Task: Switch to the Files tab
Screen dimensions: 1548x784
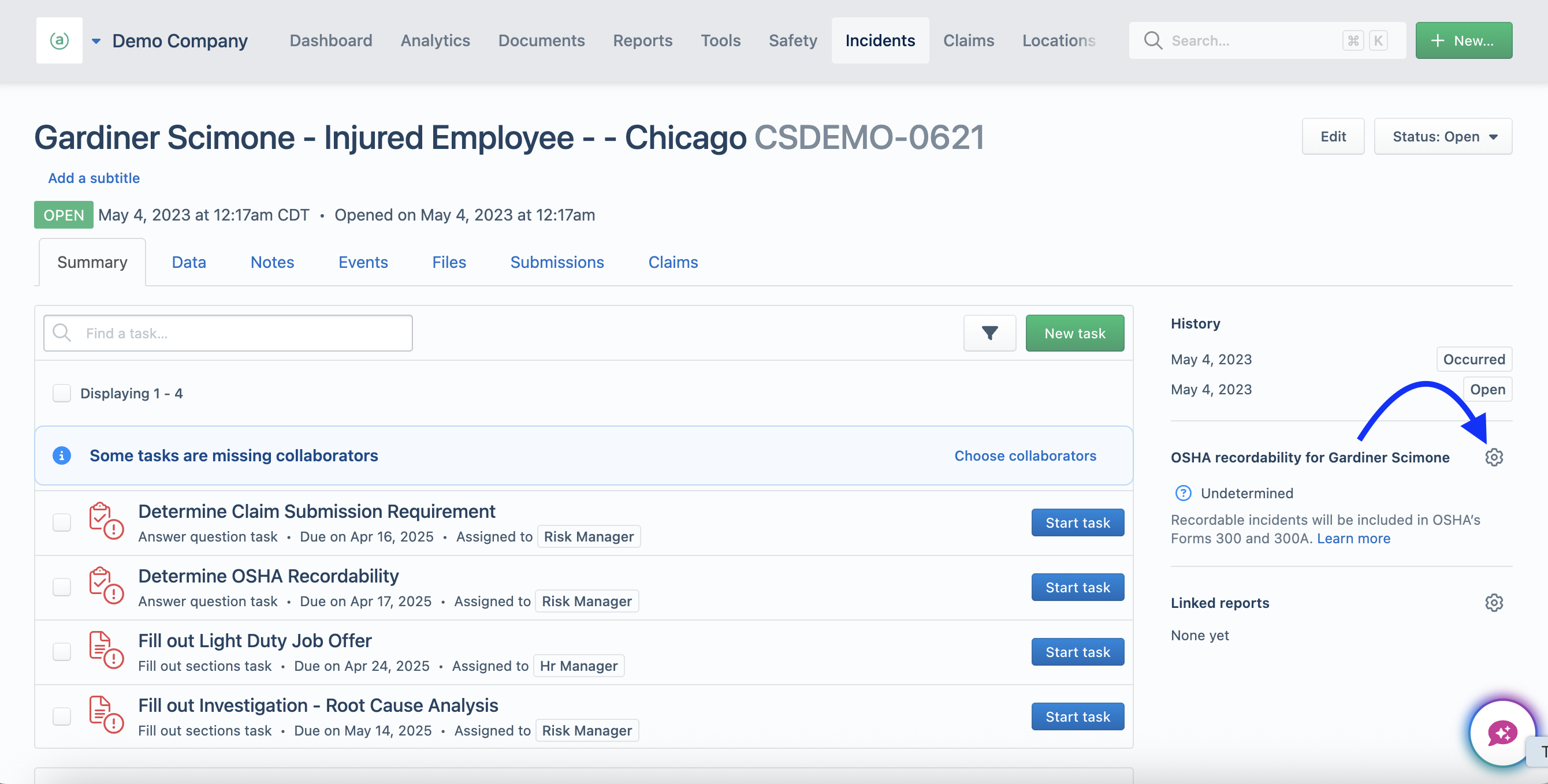Action: pyautogui.click(x=449, y=262)
